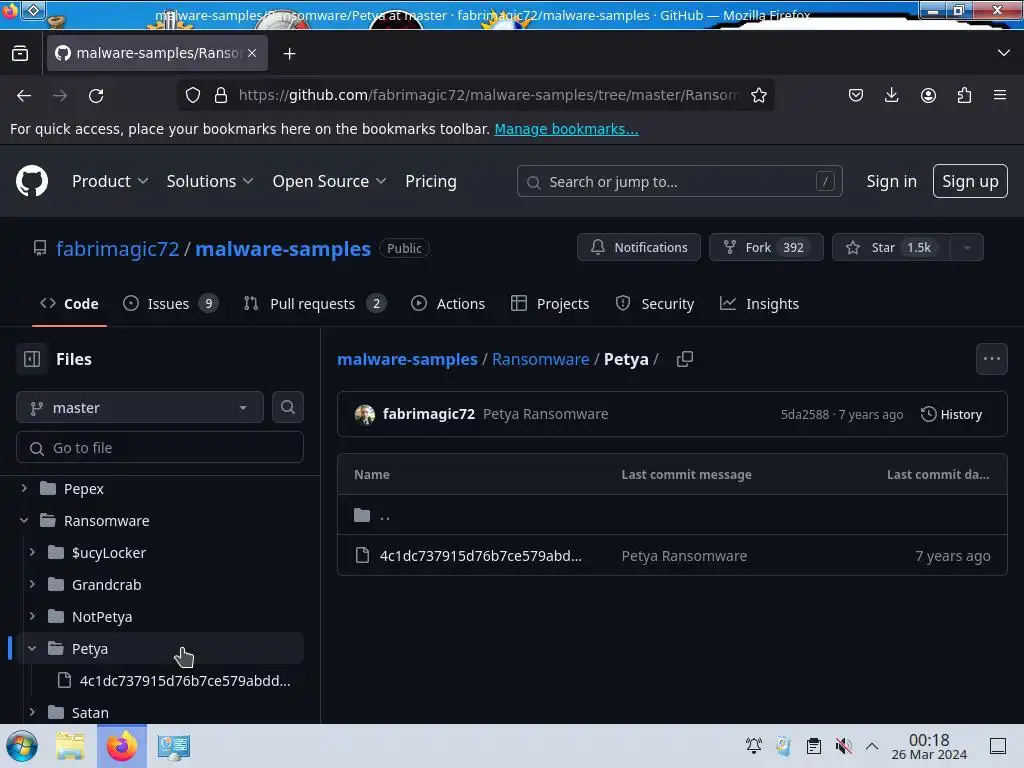Image resolution: width=1024 pixels, height=768 pixels.
Task: Fork the repository
Action: 766,248
